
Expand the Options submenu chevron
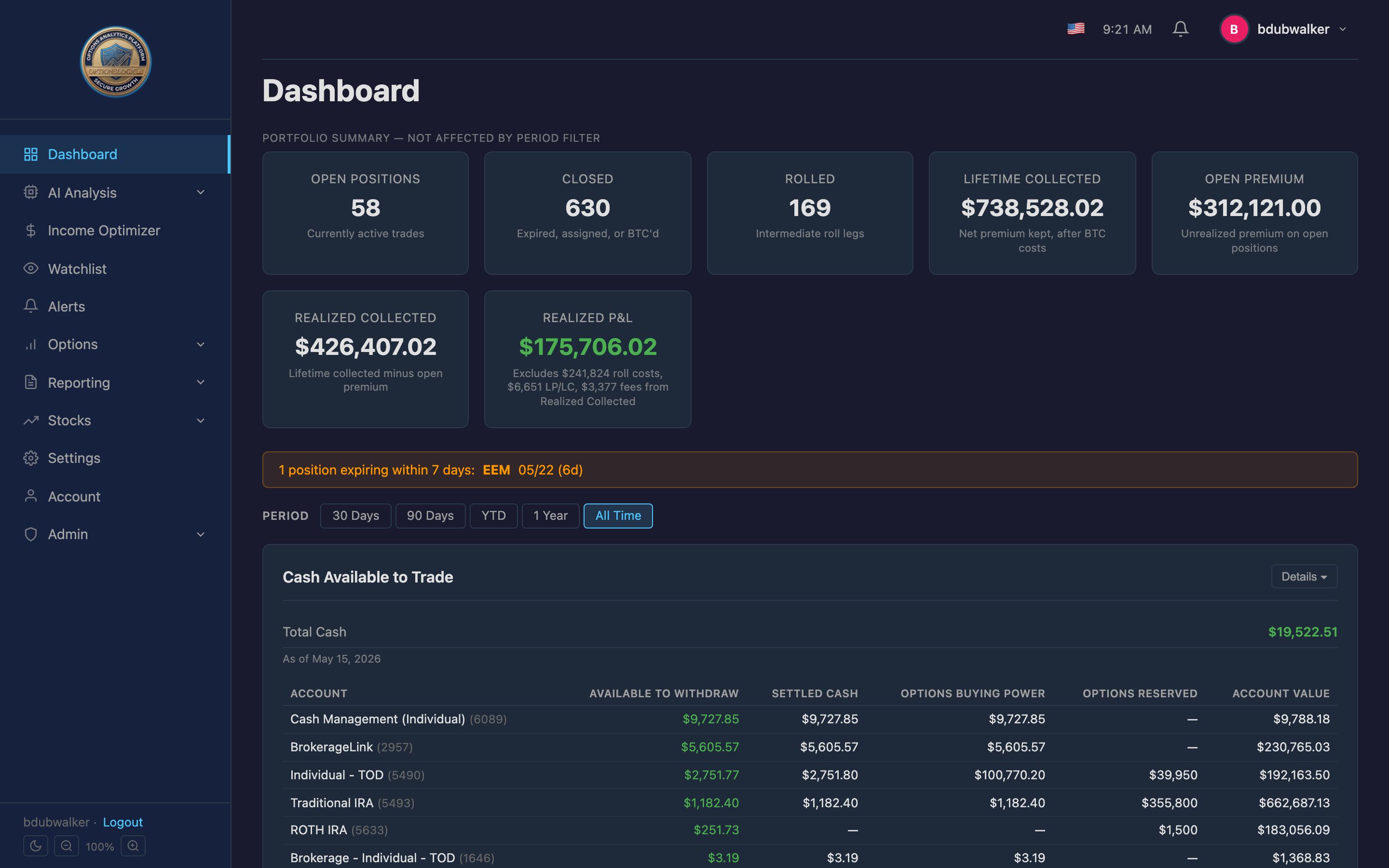point(200,344)
